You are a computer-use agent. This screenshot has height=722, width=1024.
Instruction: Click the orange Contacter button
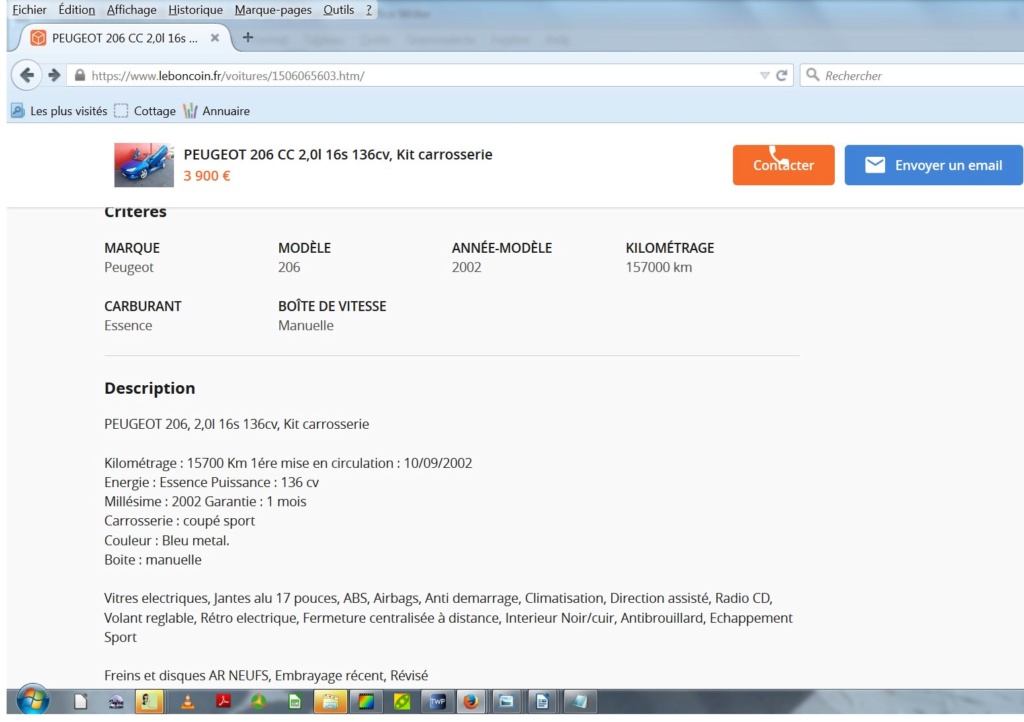783,165
